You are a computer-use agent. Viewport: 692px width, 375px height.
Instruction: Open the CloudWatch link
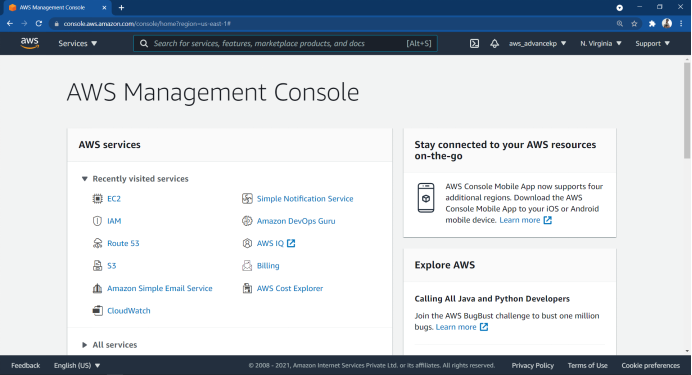click(x=129, y=311)
